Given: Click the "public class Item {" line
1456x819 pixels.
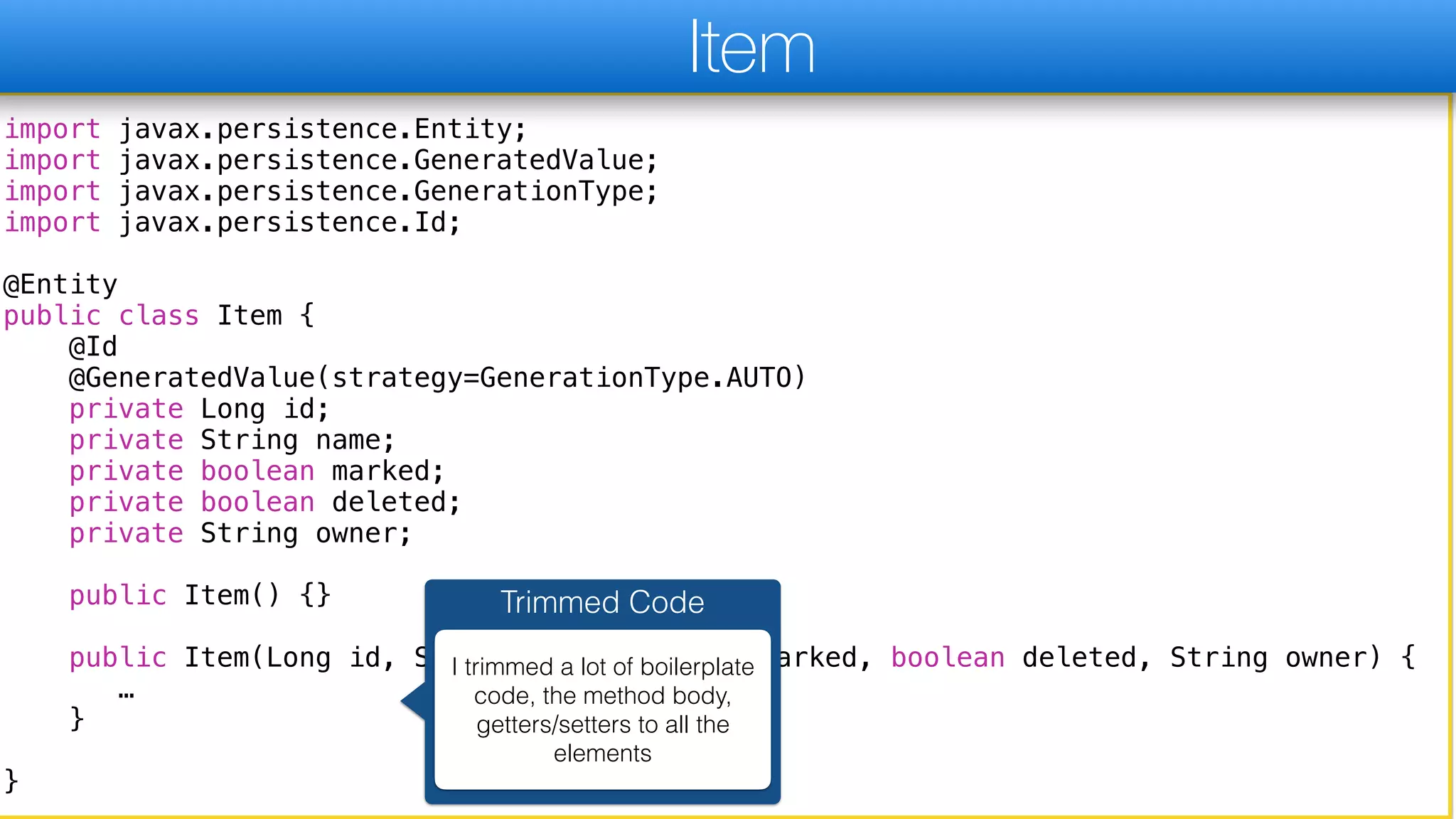Looking at the screenshot, I should pyautogui.click(x=159, y=316).
